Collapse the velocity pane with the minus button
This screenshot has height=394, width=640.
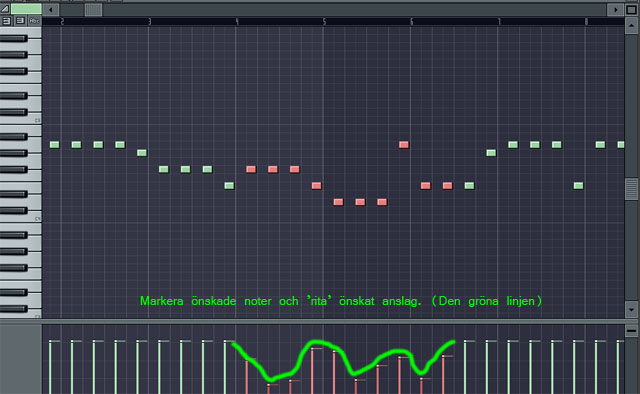(x=631, y=331)
